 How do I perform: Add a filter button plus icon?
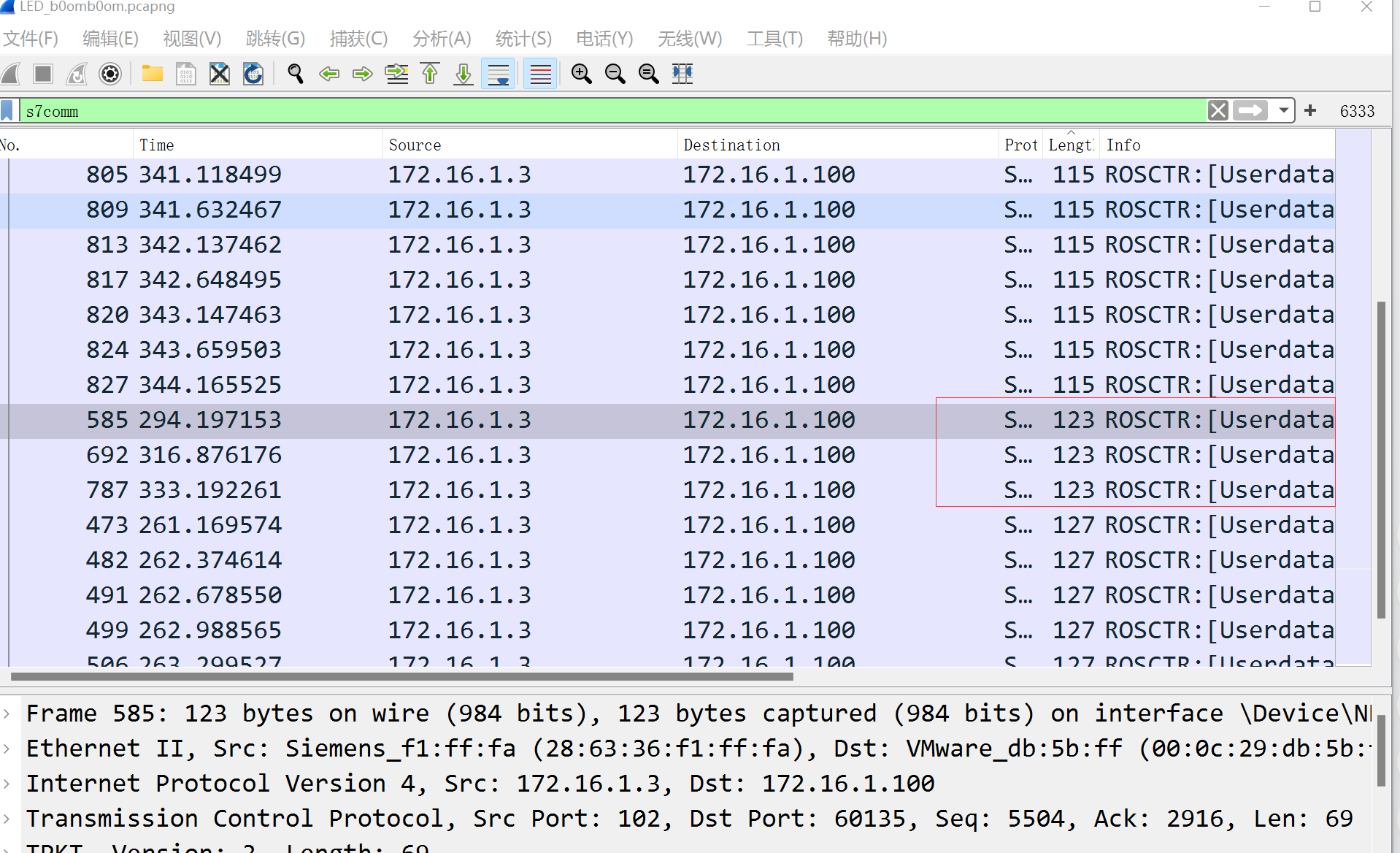(1310, 110)
